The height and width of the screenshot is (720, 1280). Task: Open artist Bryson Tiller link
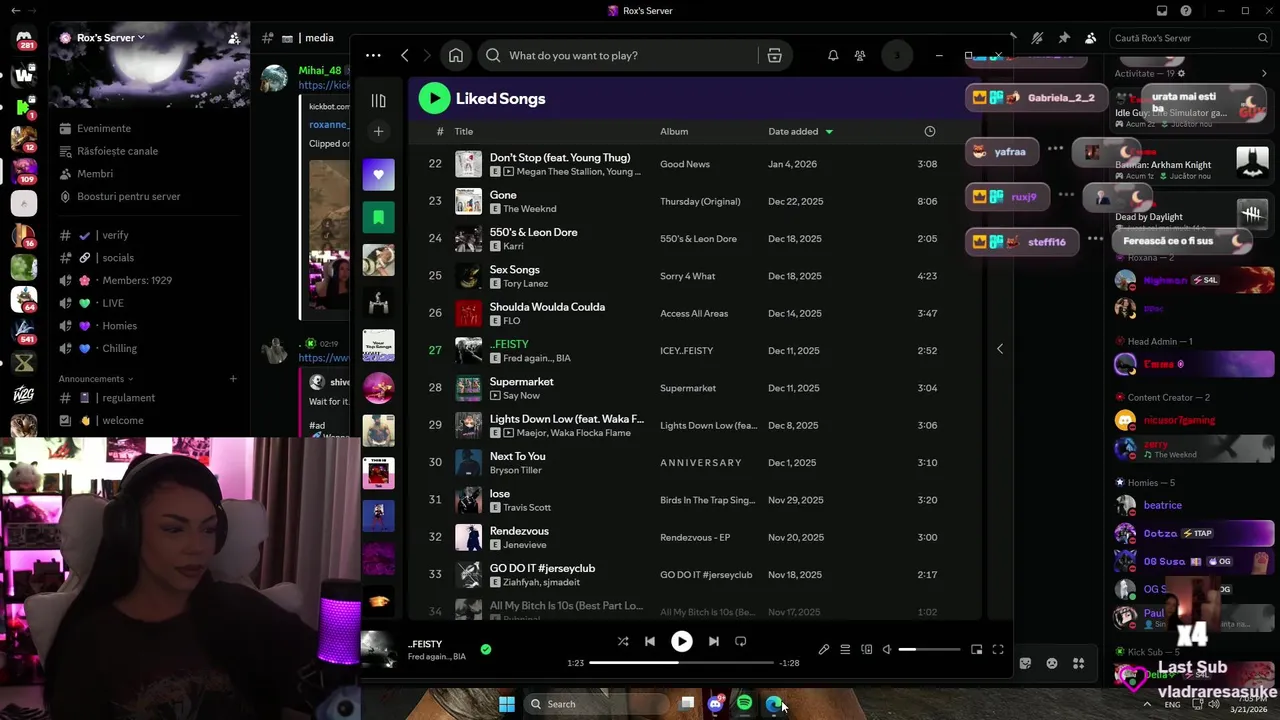pos(515,470)
